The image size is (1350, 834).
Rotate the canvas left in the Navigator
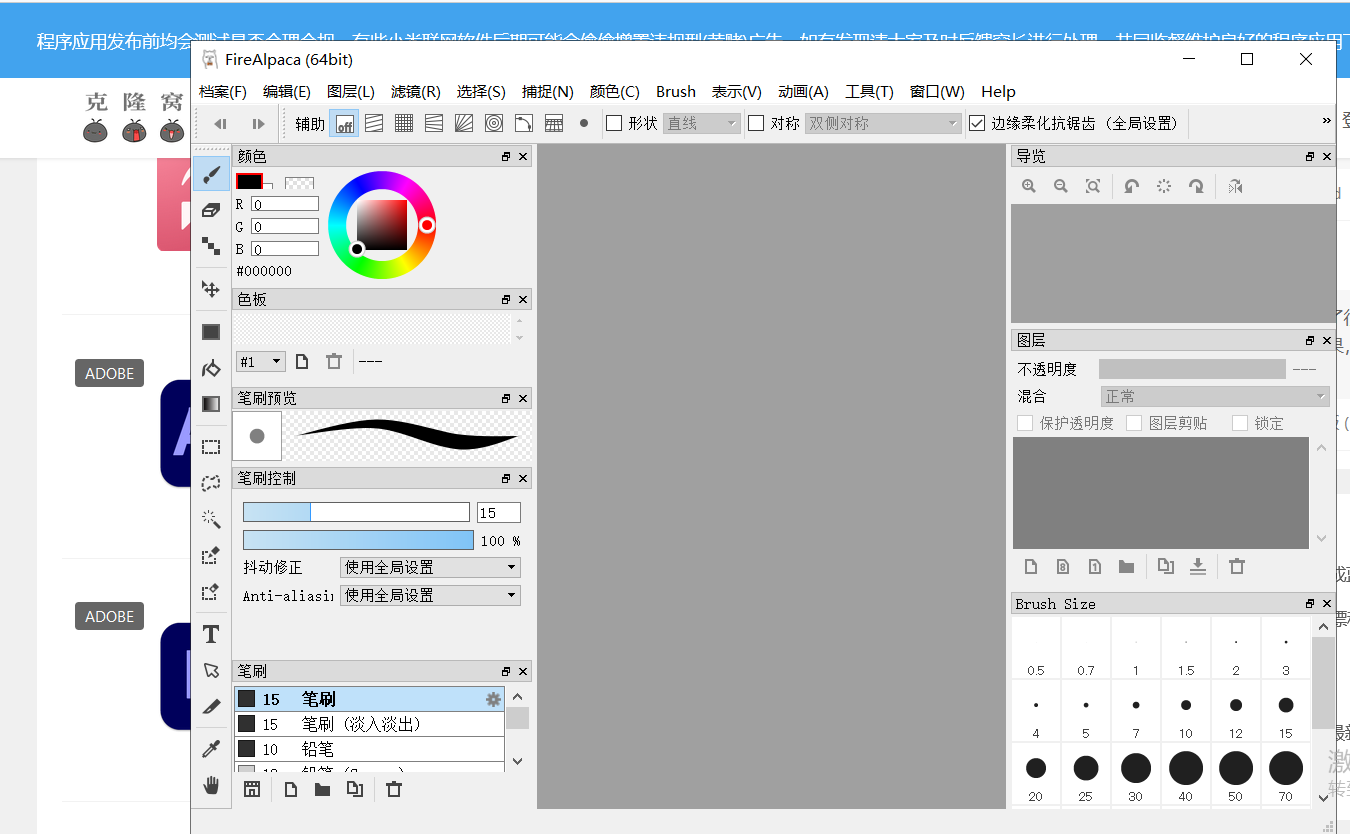click(x=1131, y=186)
